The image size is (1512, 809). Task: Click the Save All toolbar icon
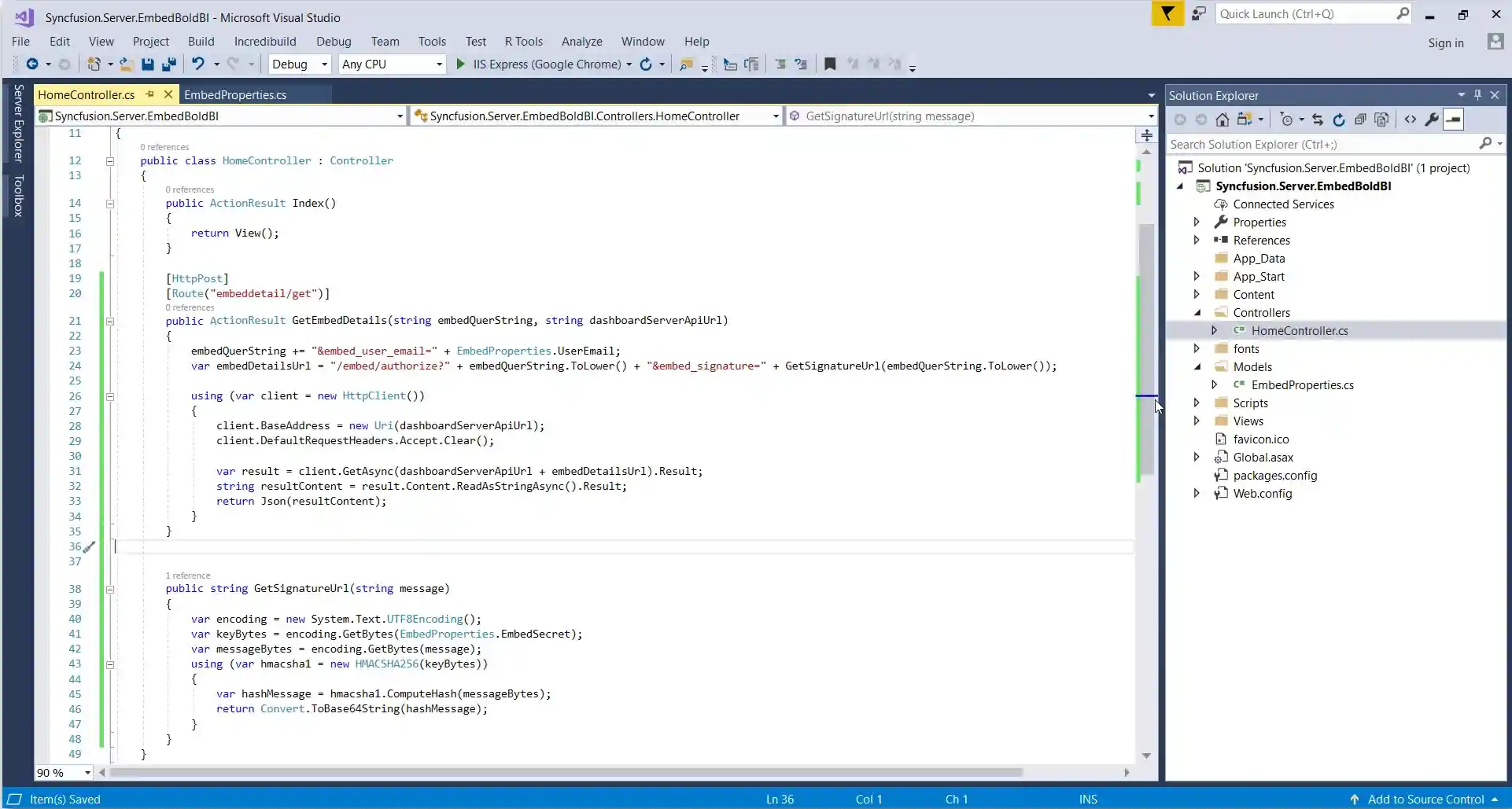168,64
